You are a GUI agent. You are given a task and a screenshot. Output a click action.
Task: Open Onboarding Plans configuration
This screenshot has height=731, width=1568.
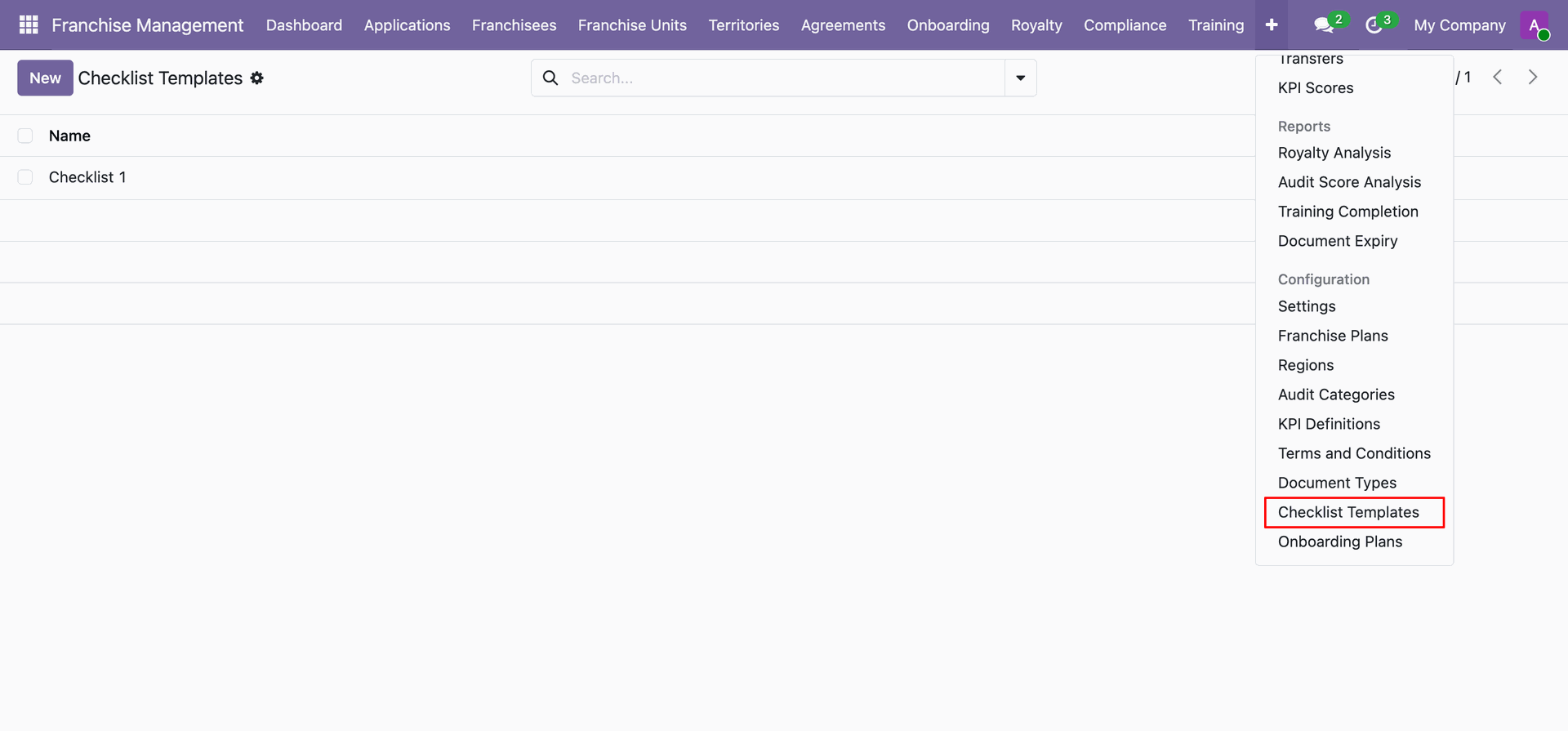(x=1340, y=542)
